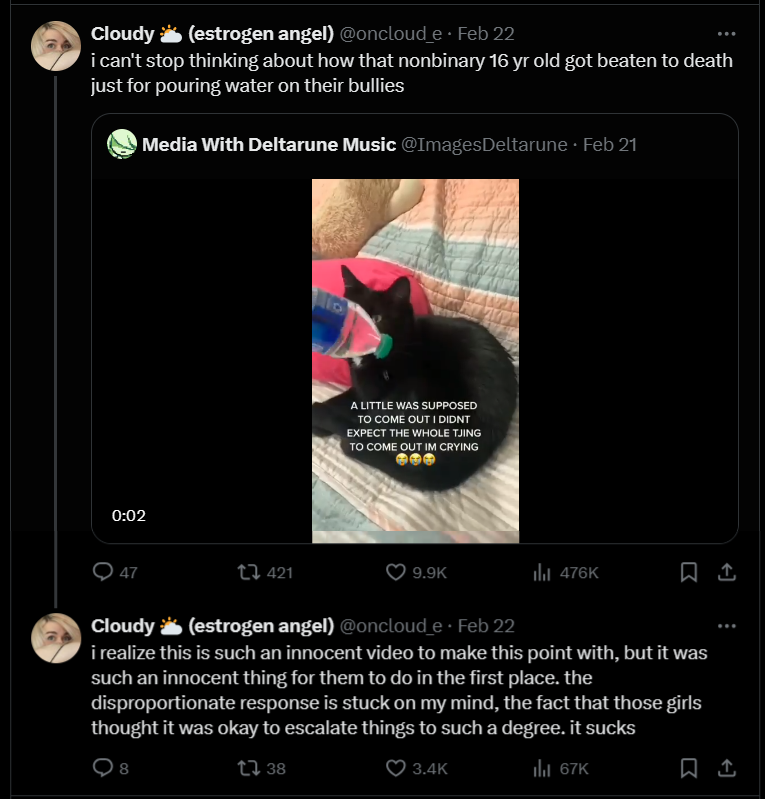Open the @ImagesDeltarune handle link
This screenshot has width=765, height=799.
point(485,145)
